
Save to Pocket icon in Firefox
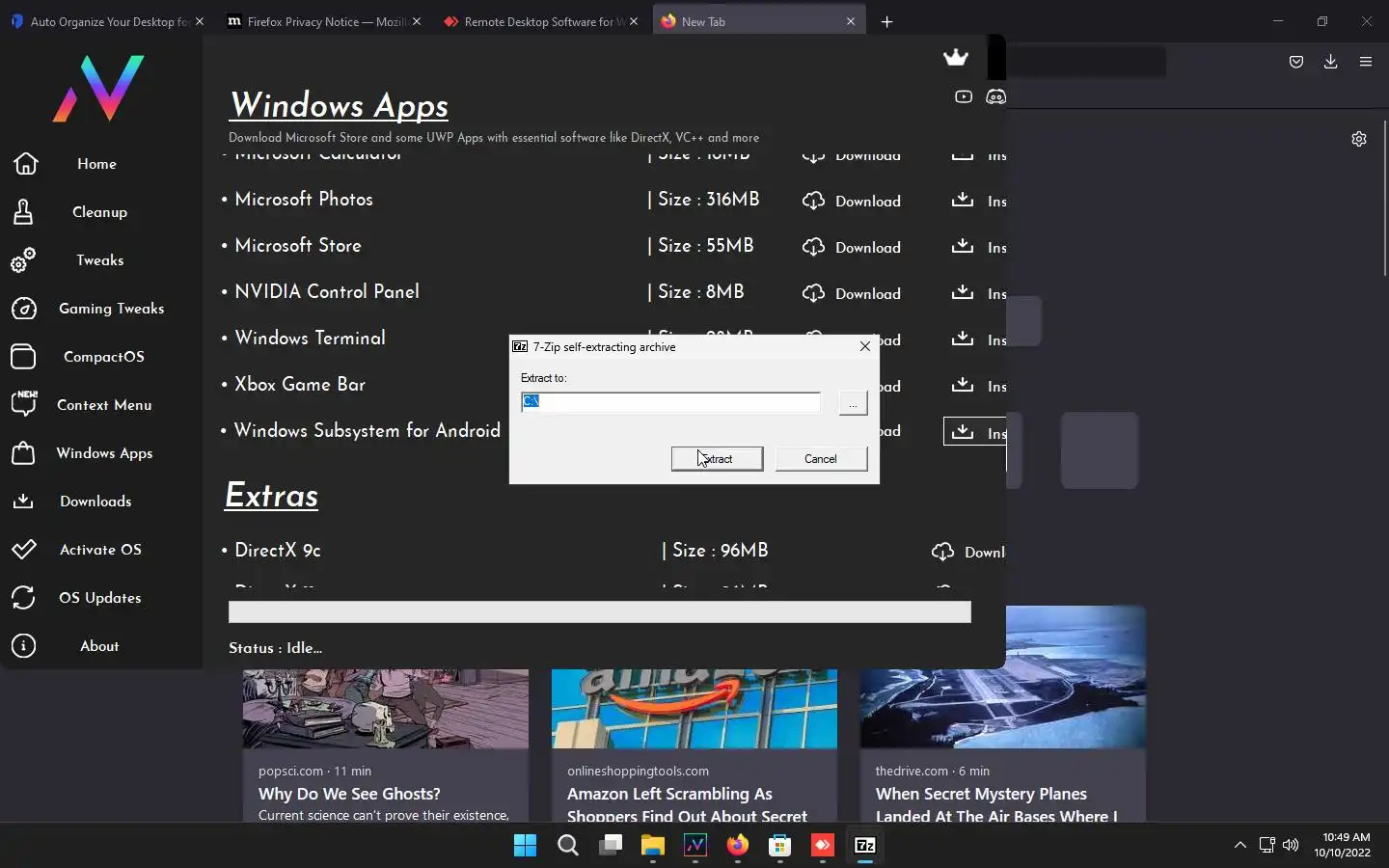coord(1295,62)
